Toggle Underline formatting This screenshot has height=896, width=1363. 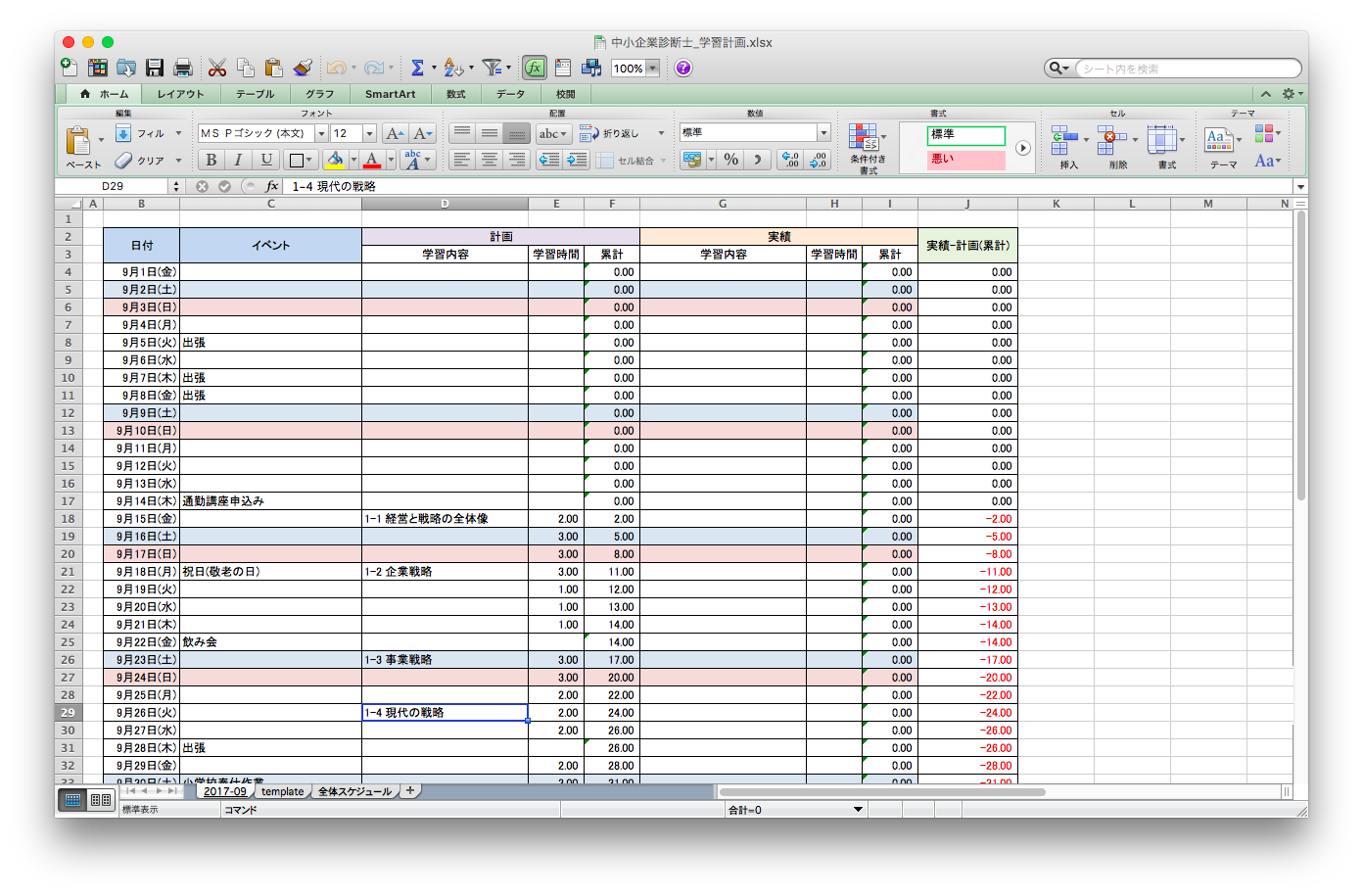click(266, 160)
